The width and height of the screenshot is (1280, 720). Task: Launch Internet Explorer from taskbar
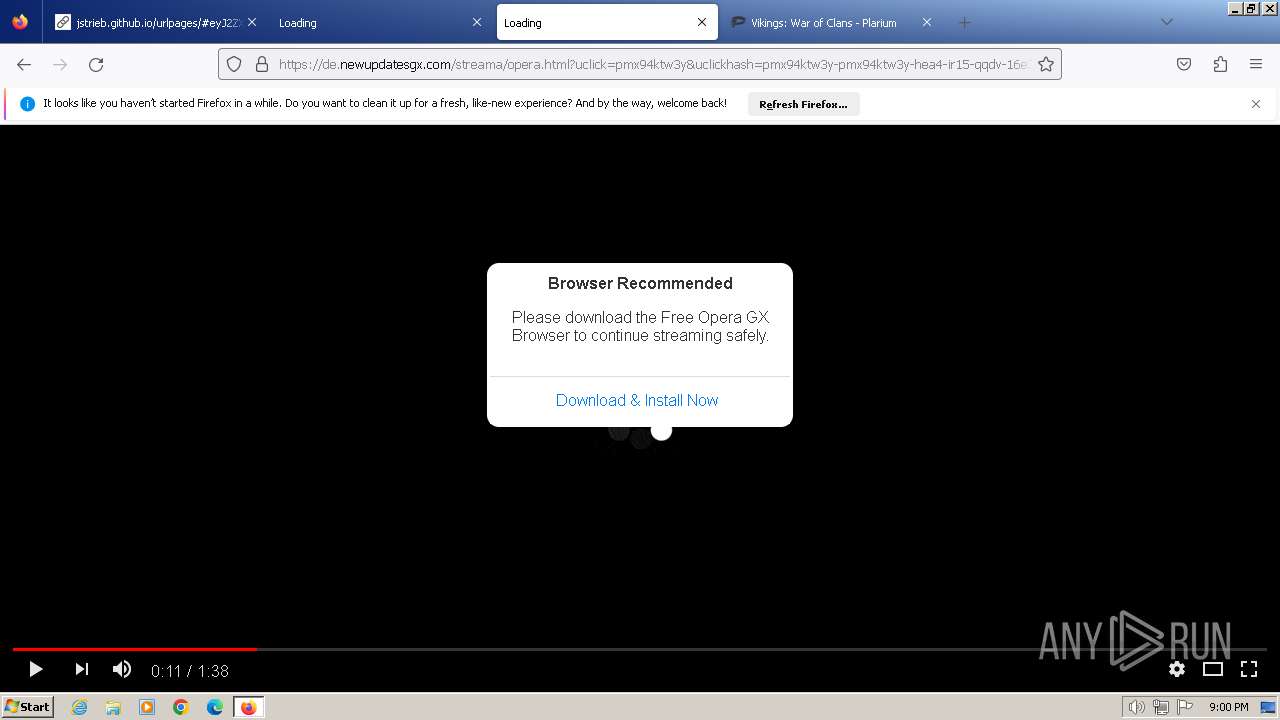click(x=79, y=707)
